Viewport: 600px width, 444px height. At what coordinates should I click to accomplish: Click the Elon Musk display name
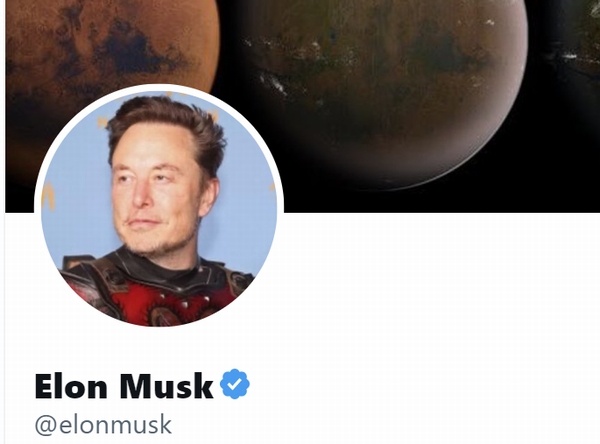(124, 386)
